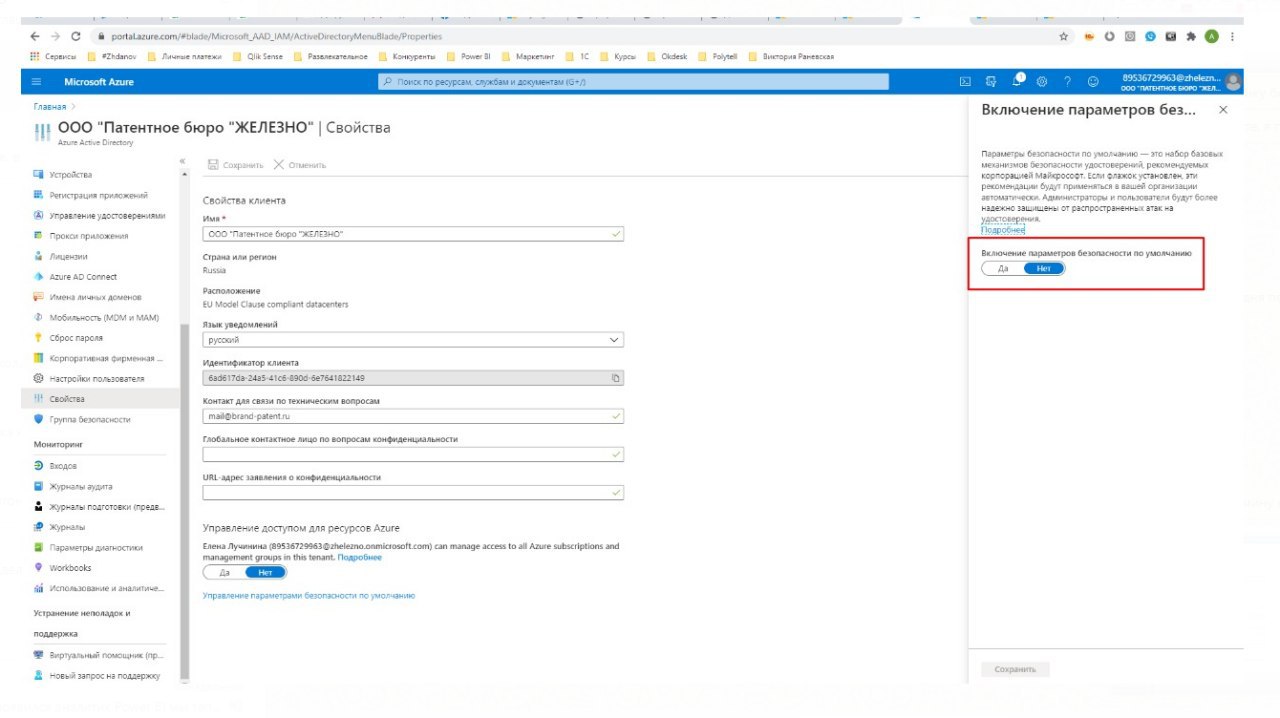Image resolution: width=1280 pixels, height=718 pixels.
Task: Go to Главная breadcrumb
Action: 49,106
